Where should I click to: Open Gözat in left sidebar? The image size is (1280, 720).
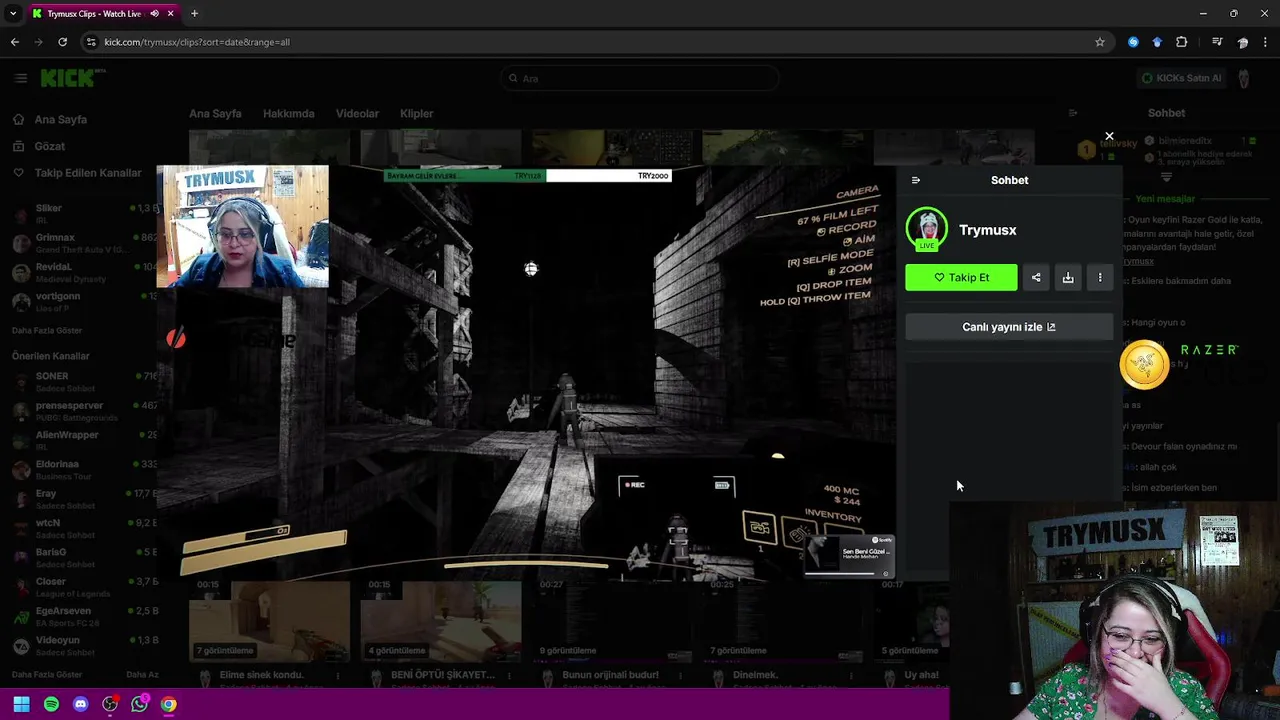click(49, 146)
